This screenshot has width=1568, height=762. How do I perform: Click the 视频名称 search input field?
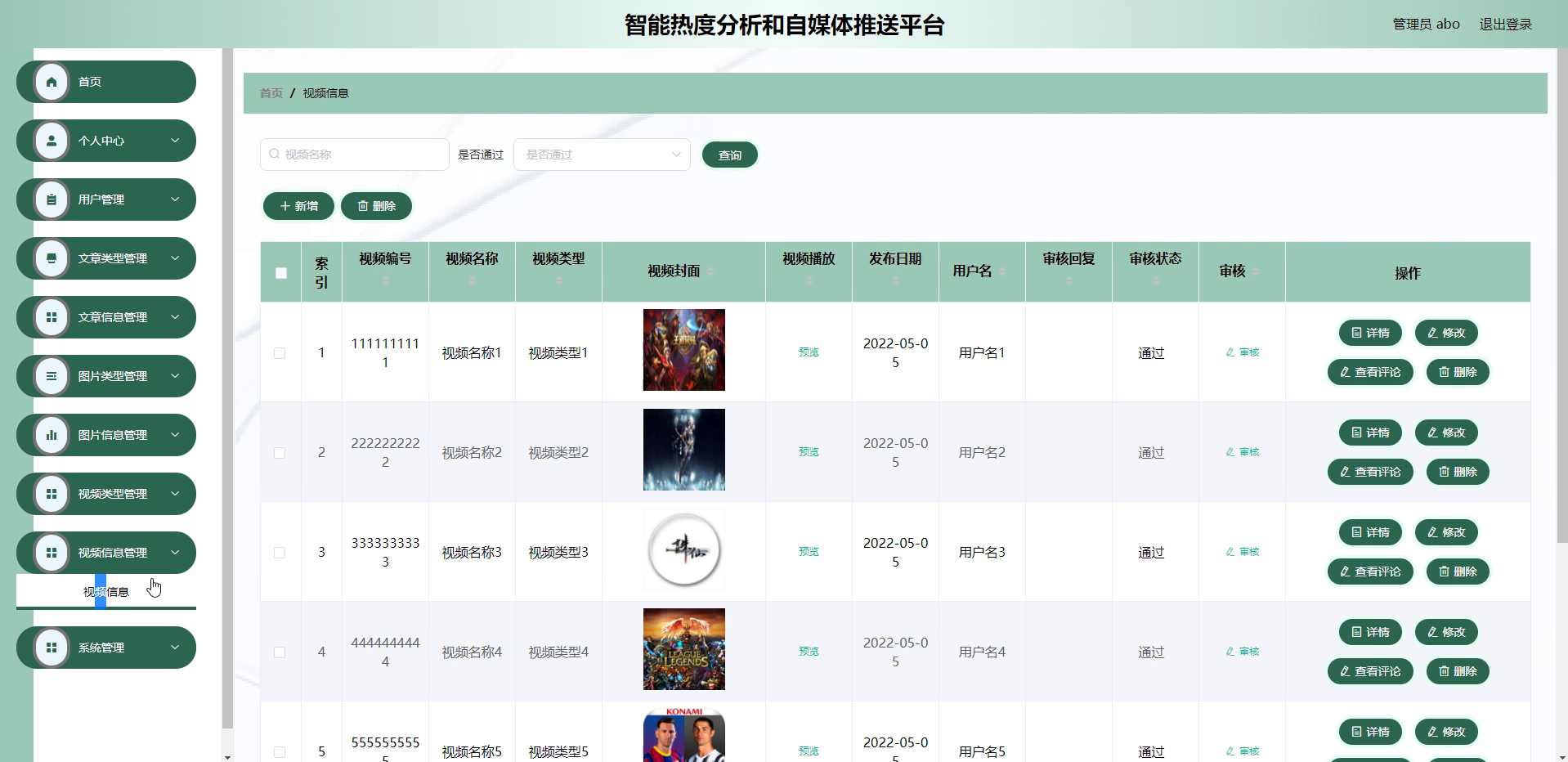pos(355,155)
